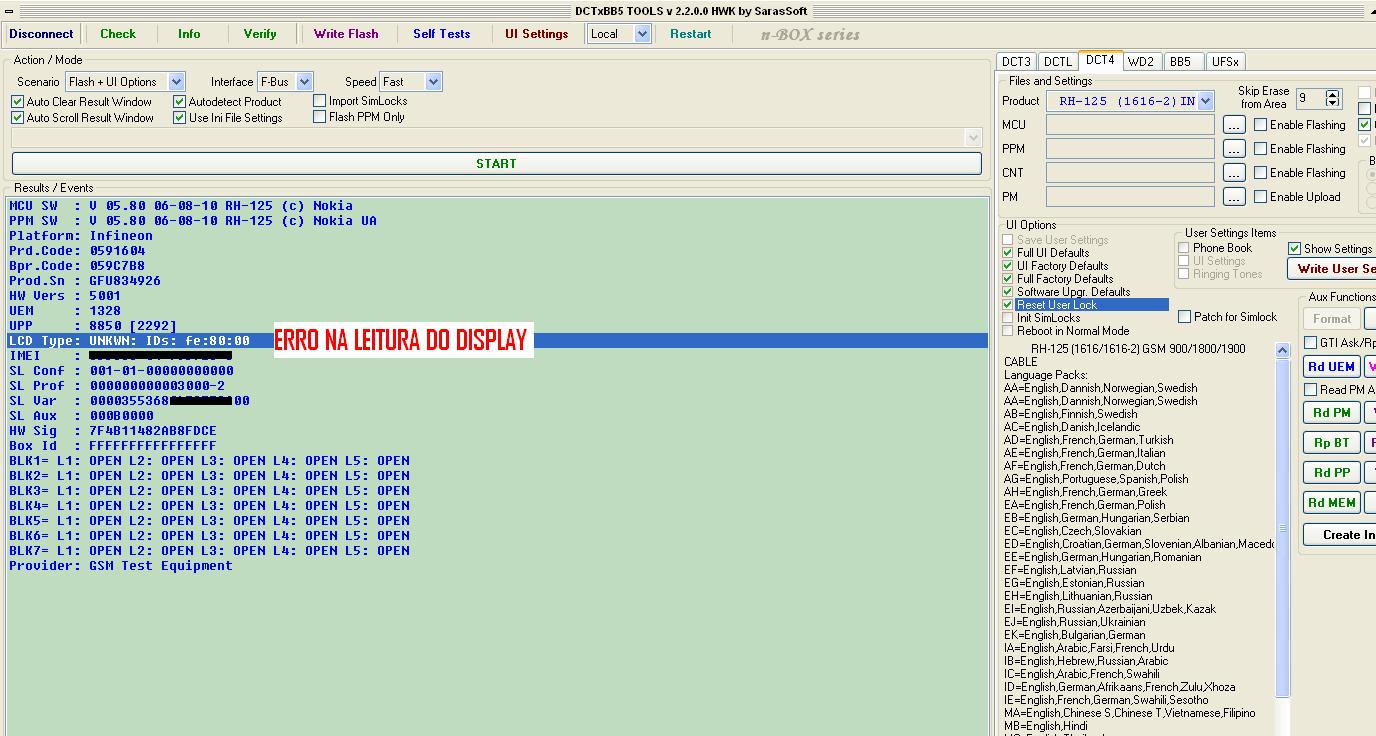This screenshot has width=1376, height=736.
Task: Enable the Import SimLocks checkbox
Action: coord(320,101)
